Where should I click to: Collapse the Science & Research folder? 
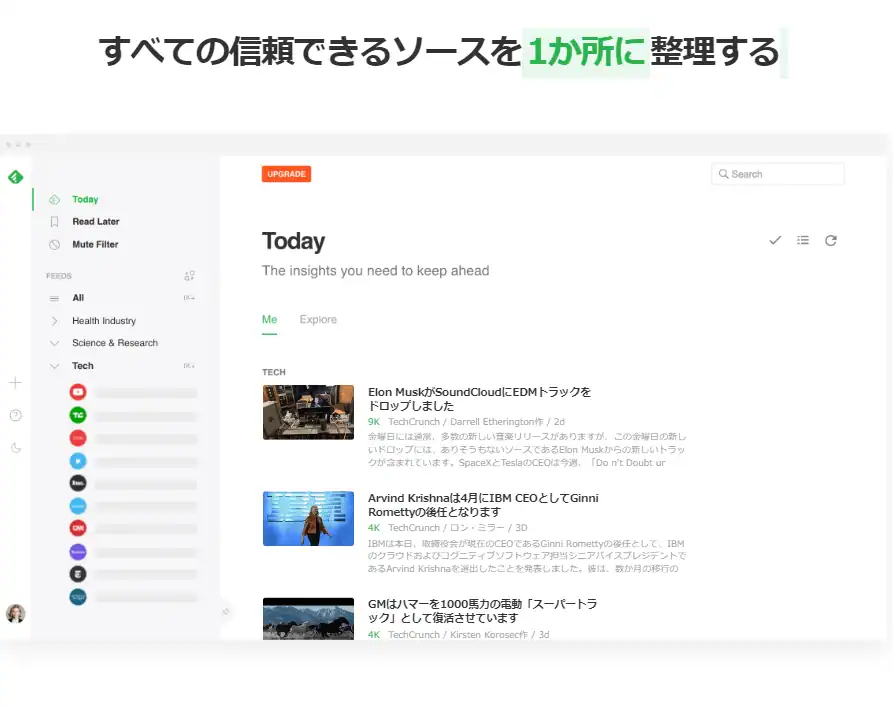coord(55,343)
